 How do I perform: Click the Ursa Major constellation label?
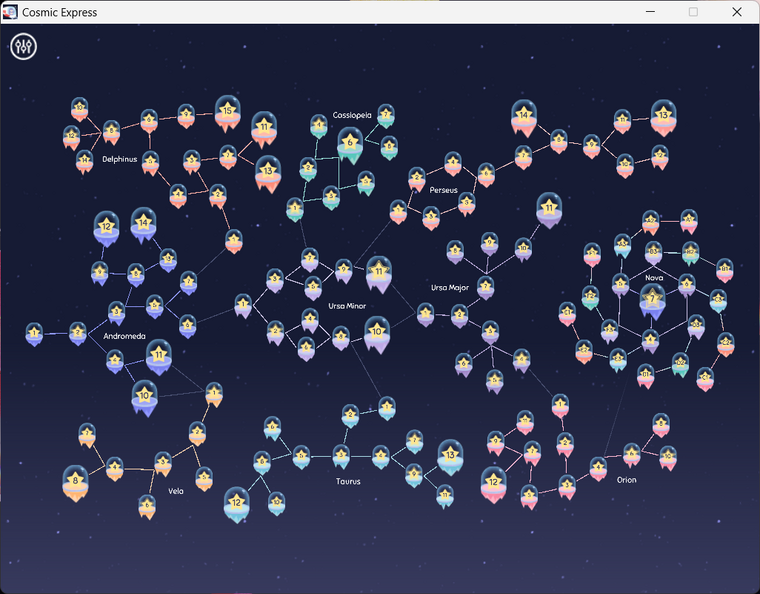click(x=450, y=287)
